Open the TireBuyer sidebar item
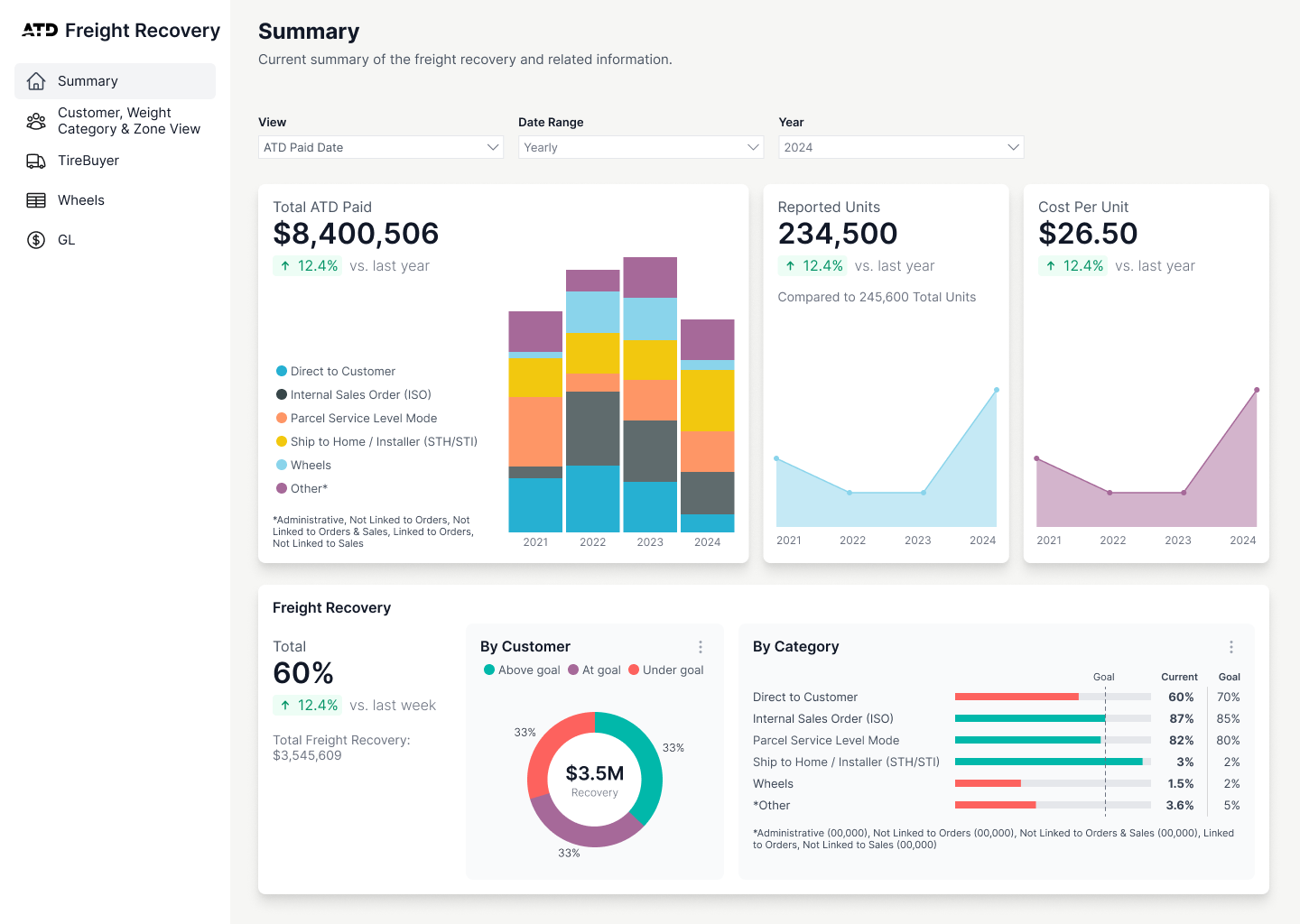This screenshot has height=924, width=1300. coord(115,161)
